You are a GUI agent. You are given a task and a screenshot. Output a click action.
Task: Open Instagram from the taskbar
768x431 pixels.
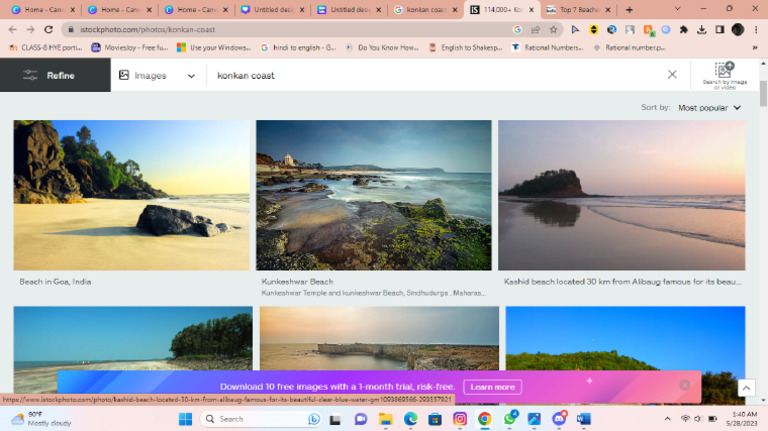click(x=459, y=419)
